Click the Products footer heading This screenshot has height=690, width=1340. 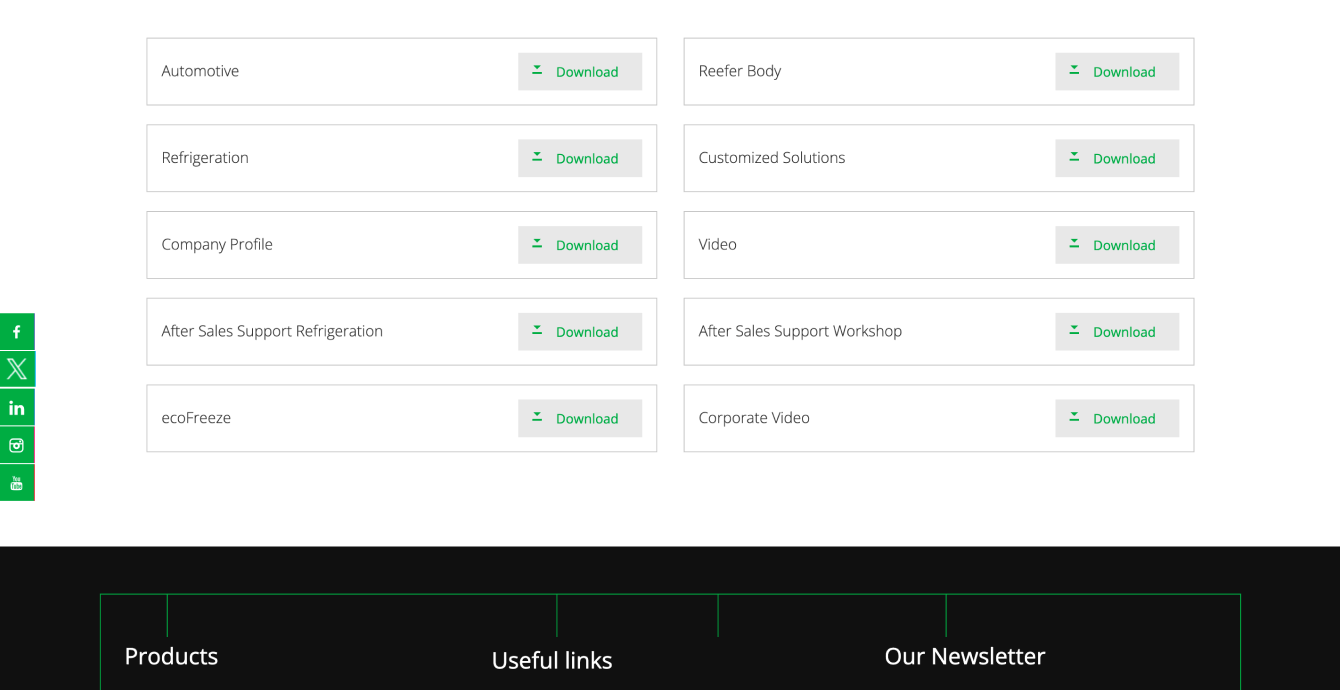click(171, 656)
